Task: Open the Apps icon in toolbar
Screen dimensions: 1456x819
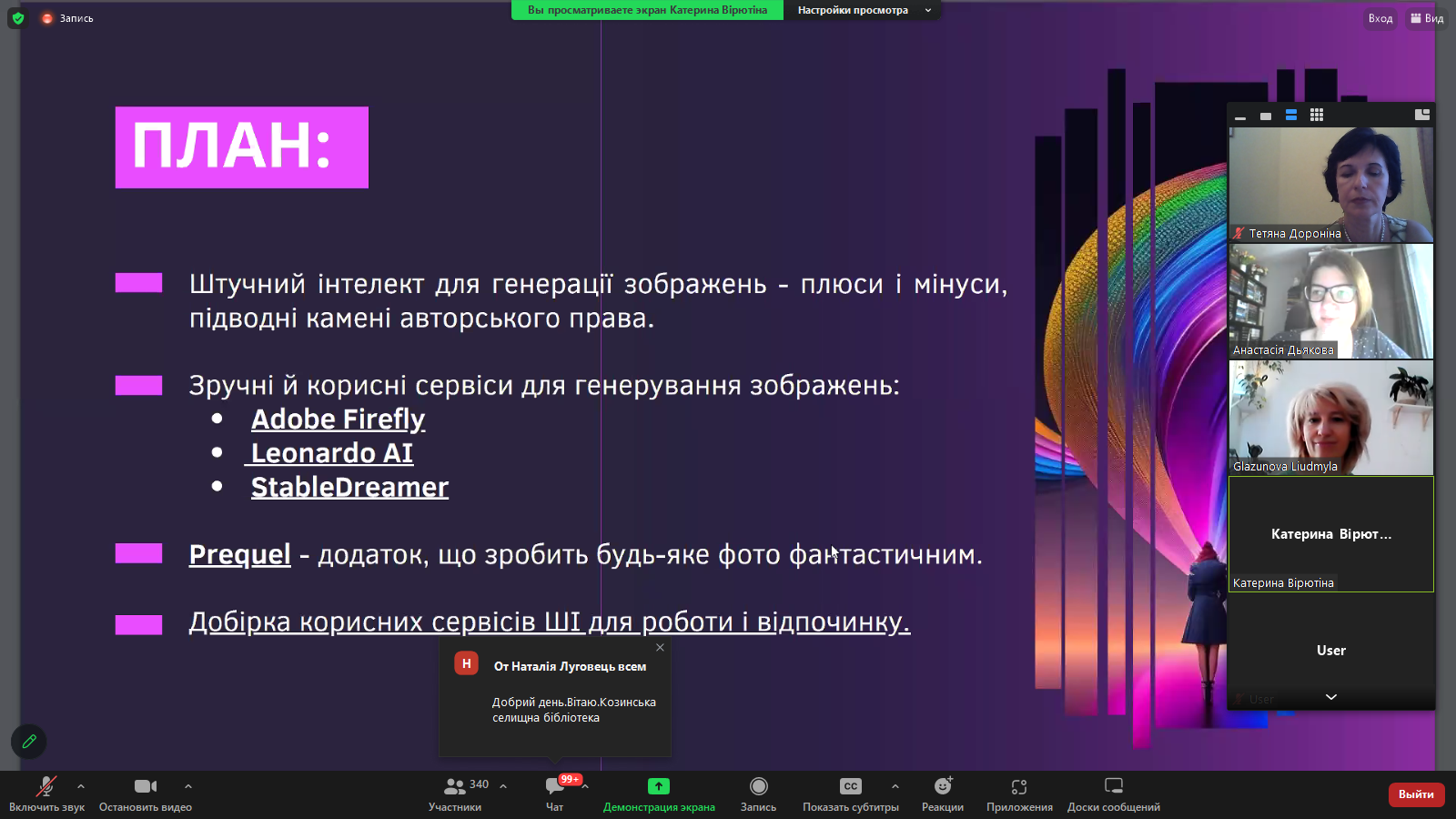Action: 1019,786
